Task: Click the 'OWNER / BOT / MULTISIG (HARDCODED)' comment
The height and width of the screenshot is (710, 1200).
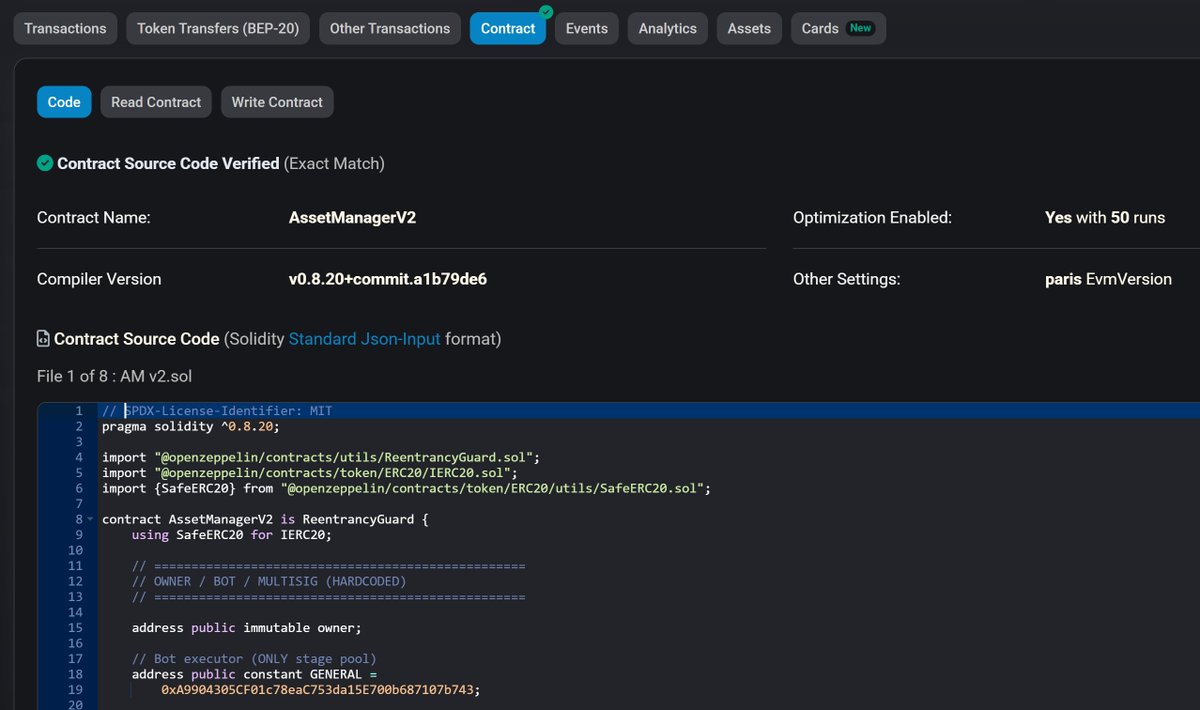Action: [269, 581]
